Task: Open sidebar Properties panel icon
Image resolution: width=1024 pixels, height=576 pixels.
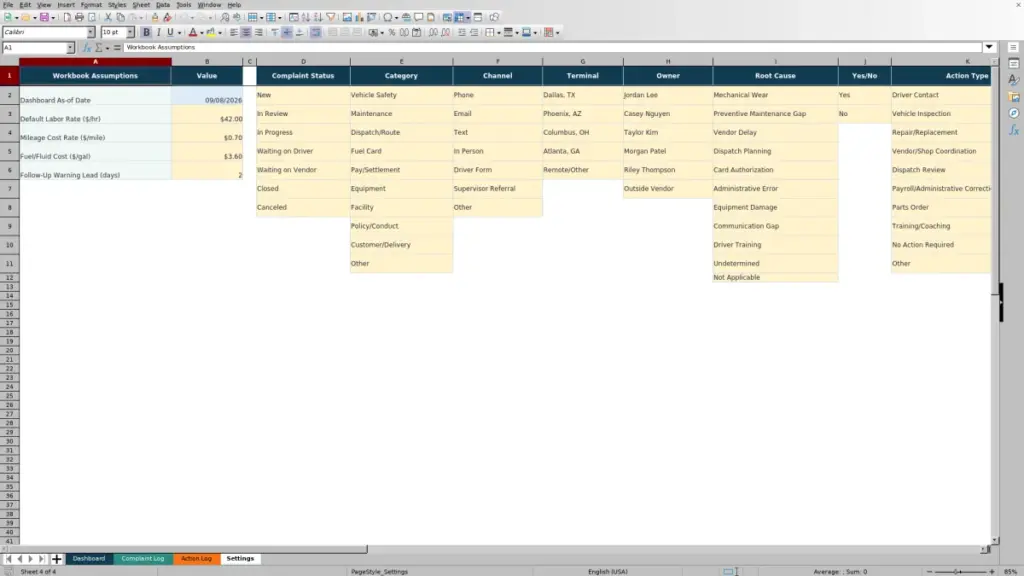Action: coord(1014,63)
